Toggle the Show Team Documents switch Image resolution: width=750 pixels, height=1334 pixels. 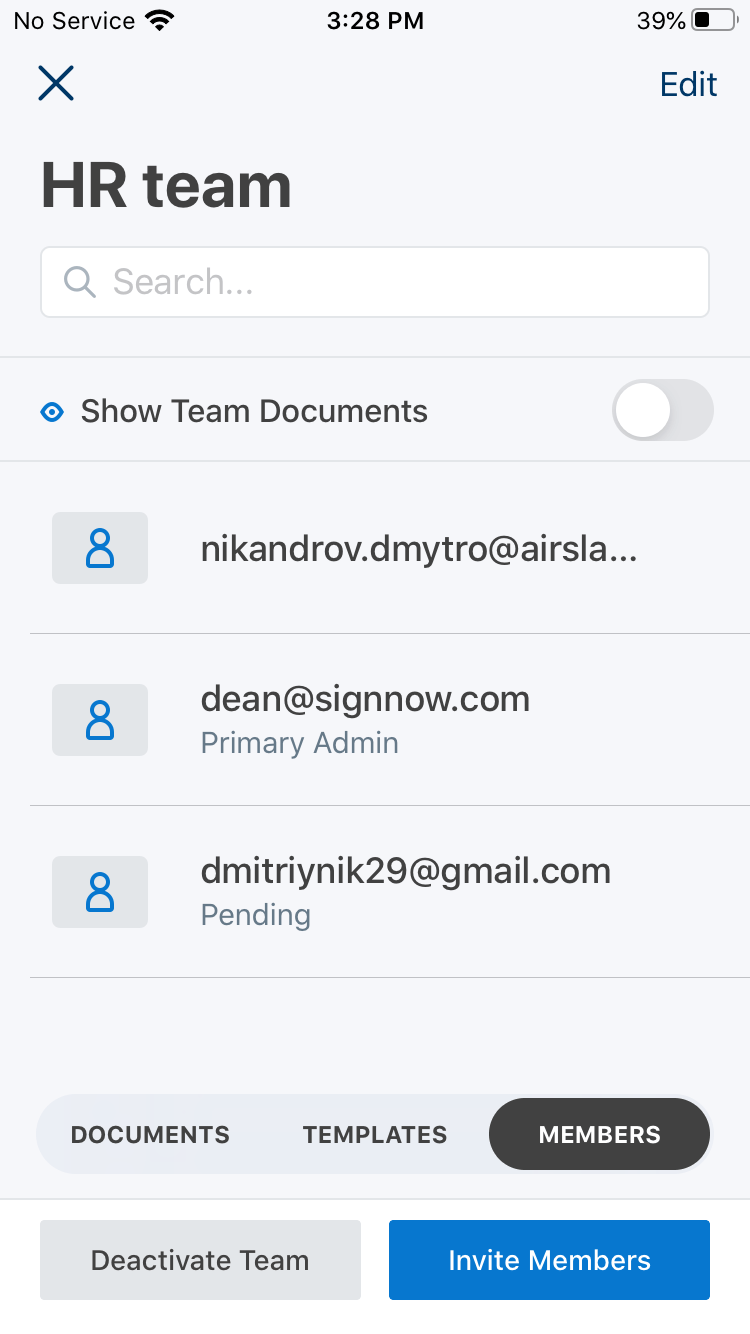click(662, 410)
